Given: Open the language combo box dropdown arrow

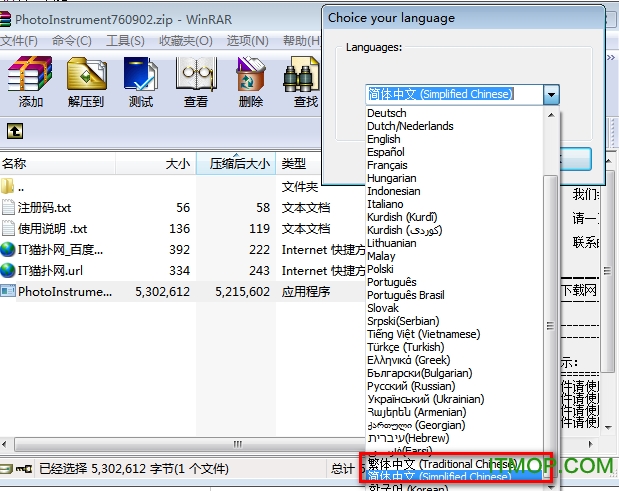Looking at the screenshot, I should [x=551, y=94].
